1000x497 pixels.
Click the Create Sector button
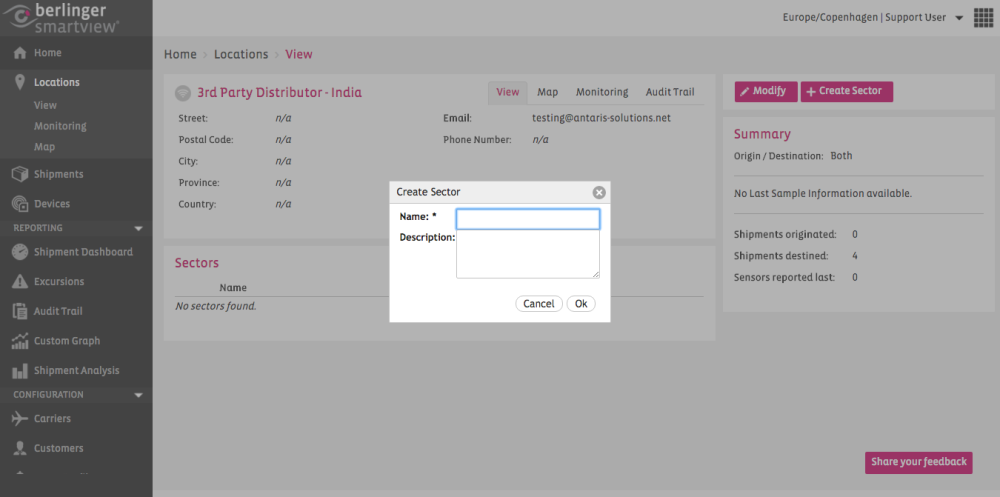pos(847,91)
